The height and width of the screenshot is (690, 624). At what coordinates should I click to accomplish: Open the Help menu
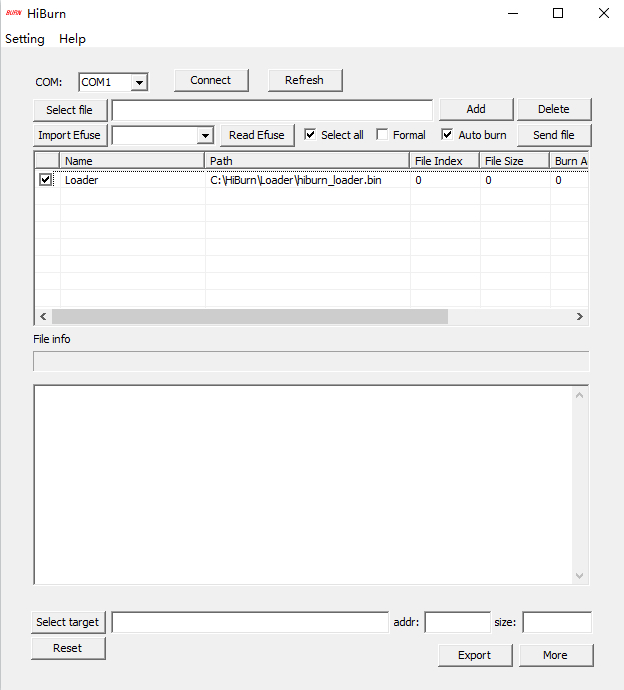click(x=72, y=39)
